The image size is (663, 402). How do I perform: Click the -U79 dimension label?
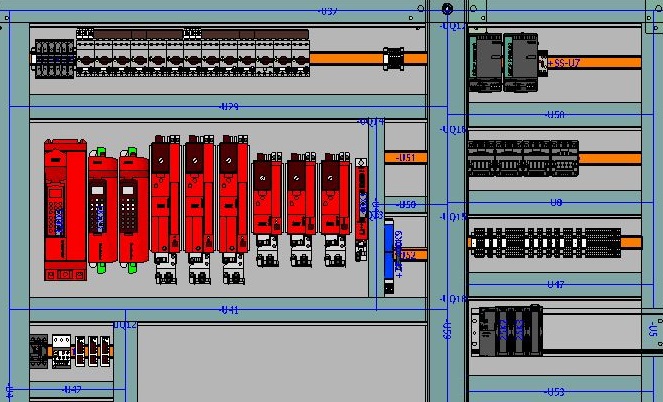pos(228,106)
